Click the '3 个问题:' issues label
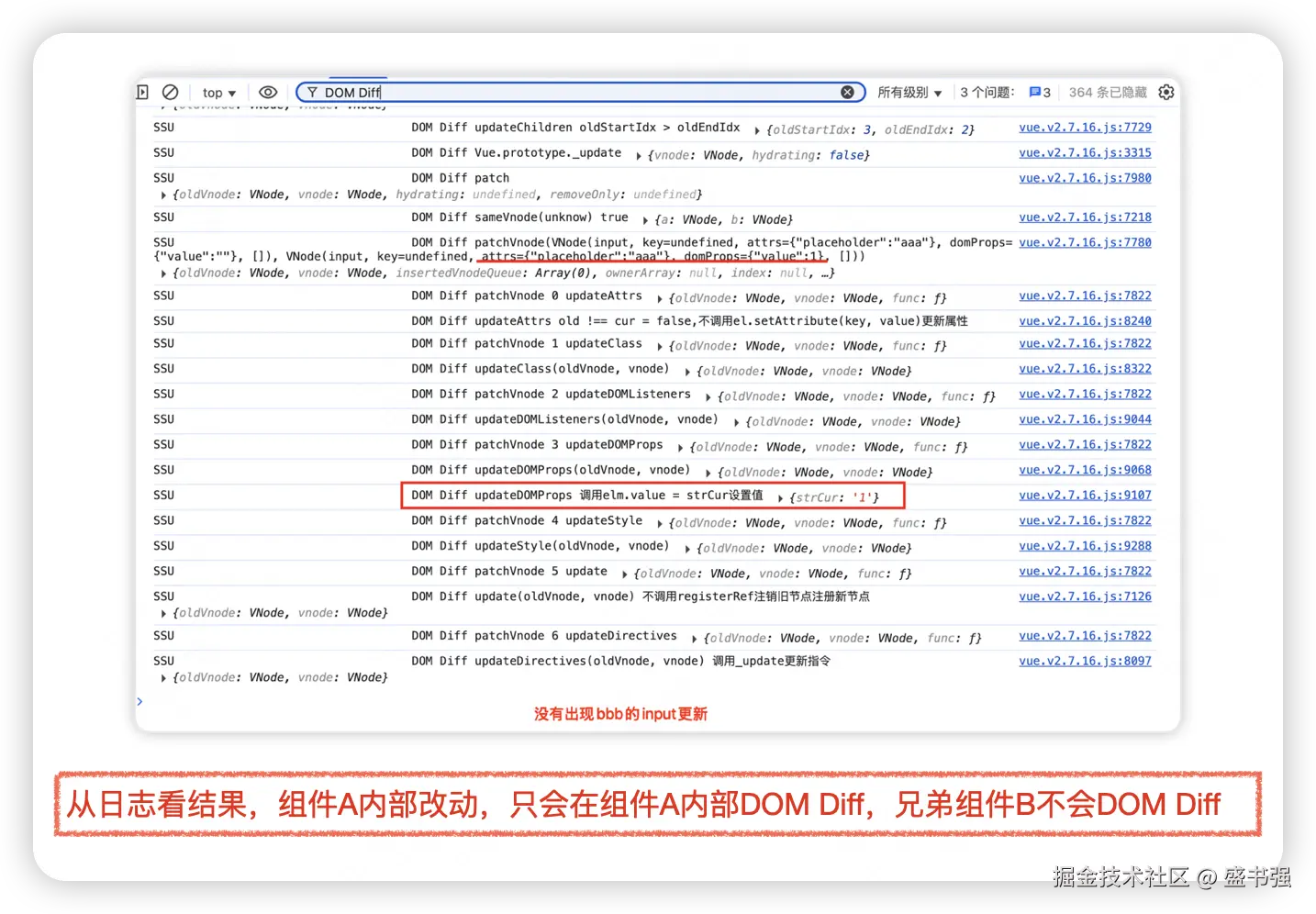The width and height of the screenshot is (1316, 914). 987,93
